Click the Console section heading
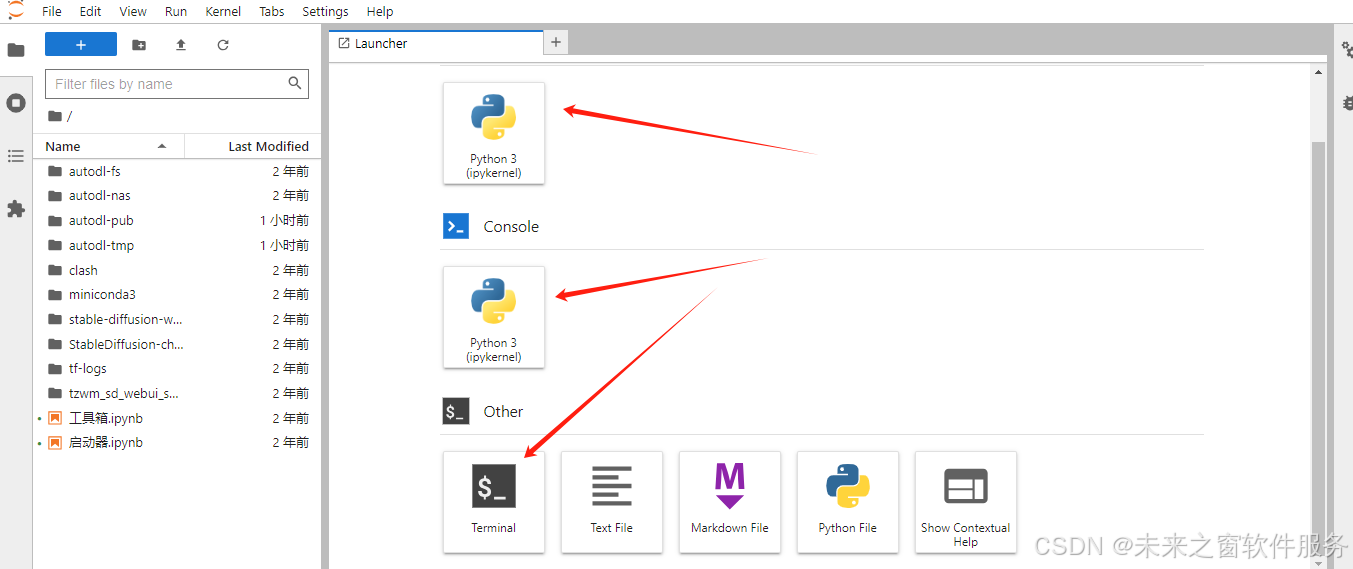 click(x=511, y=227)
